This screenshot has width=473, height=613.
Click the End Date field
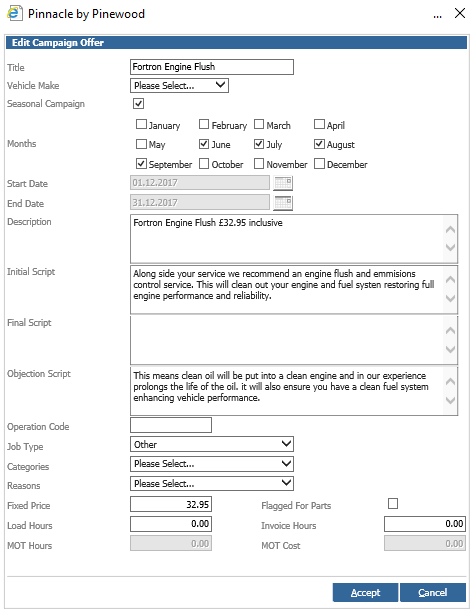pos(200,203)
